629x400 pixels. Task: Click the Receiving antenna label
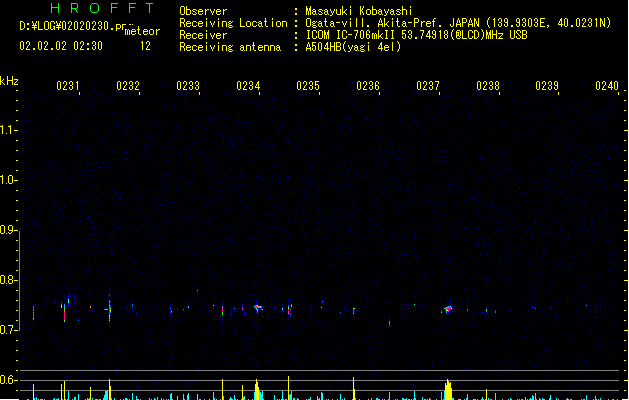click(230, 47)
